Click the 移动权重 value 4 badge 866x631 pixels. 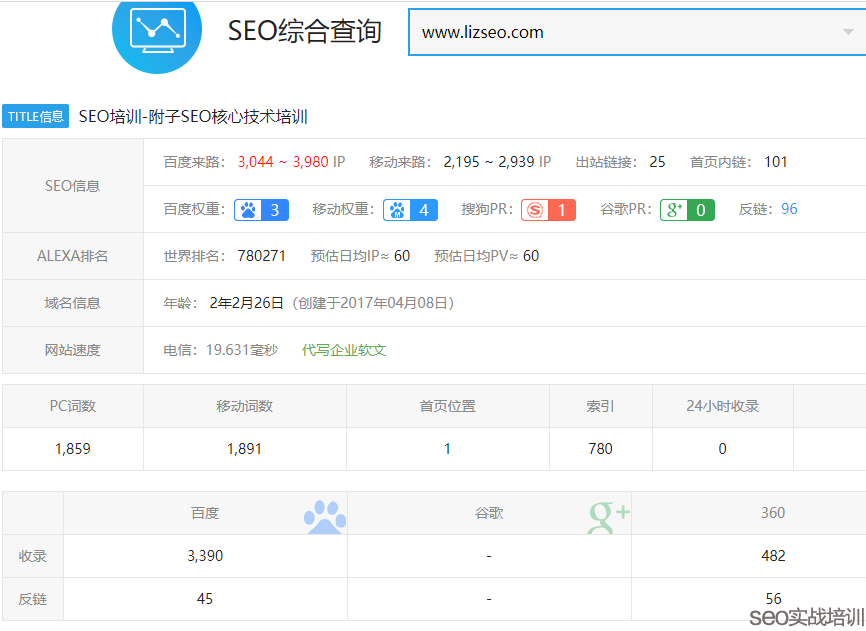pyautogui.click(x=424, y=210)
